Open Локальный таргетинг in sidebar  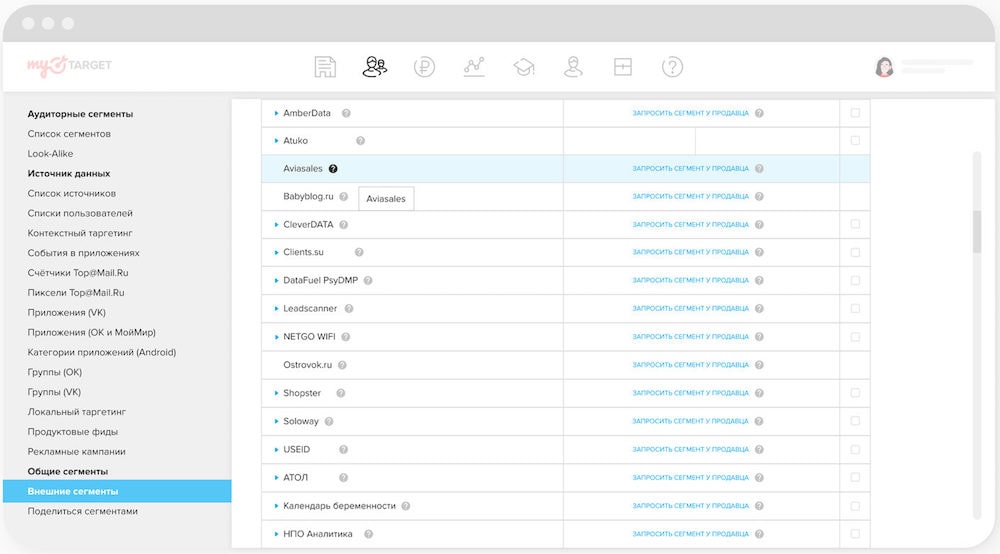coord(77,412)
